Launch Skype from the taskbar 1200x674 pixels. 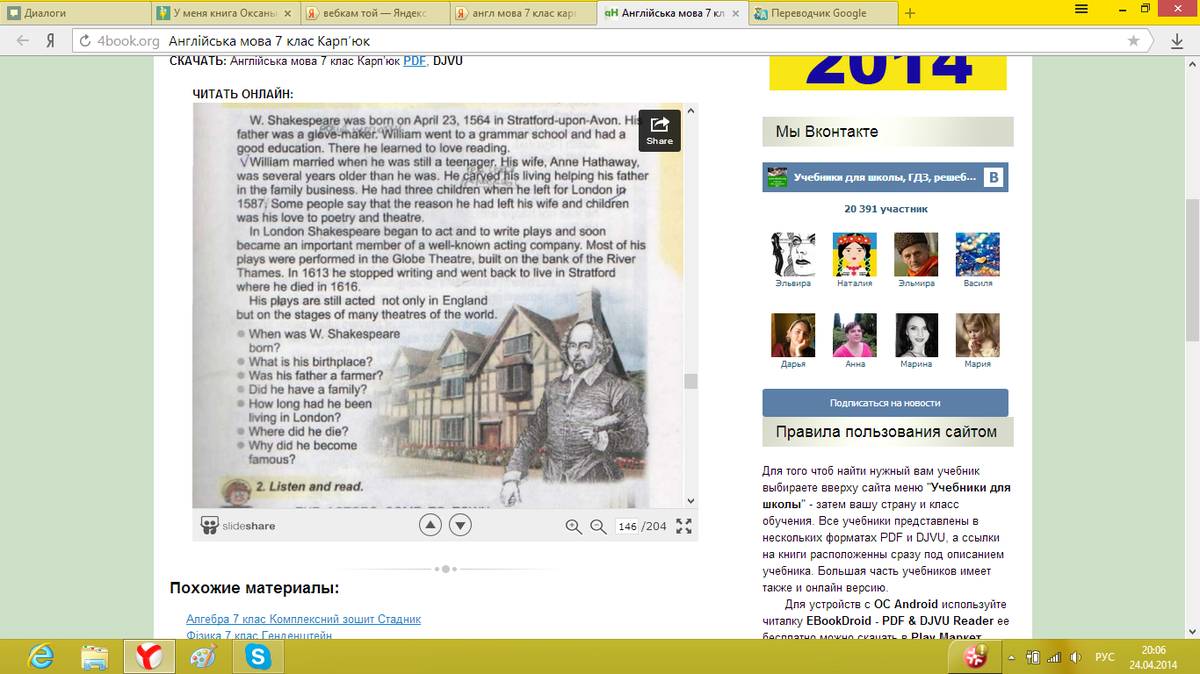[x=258, y=656]
